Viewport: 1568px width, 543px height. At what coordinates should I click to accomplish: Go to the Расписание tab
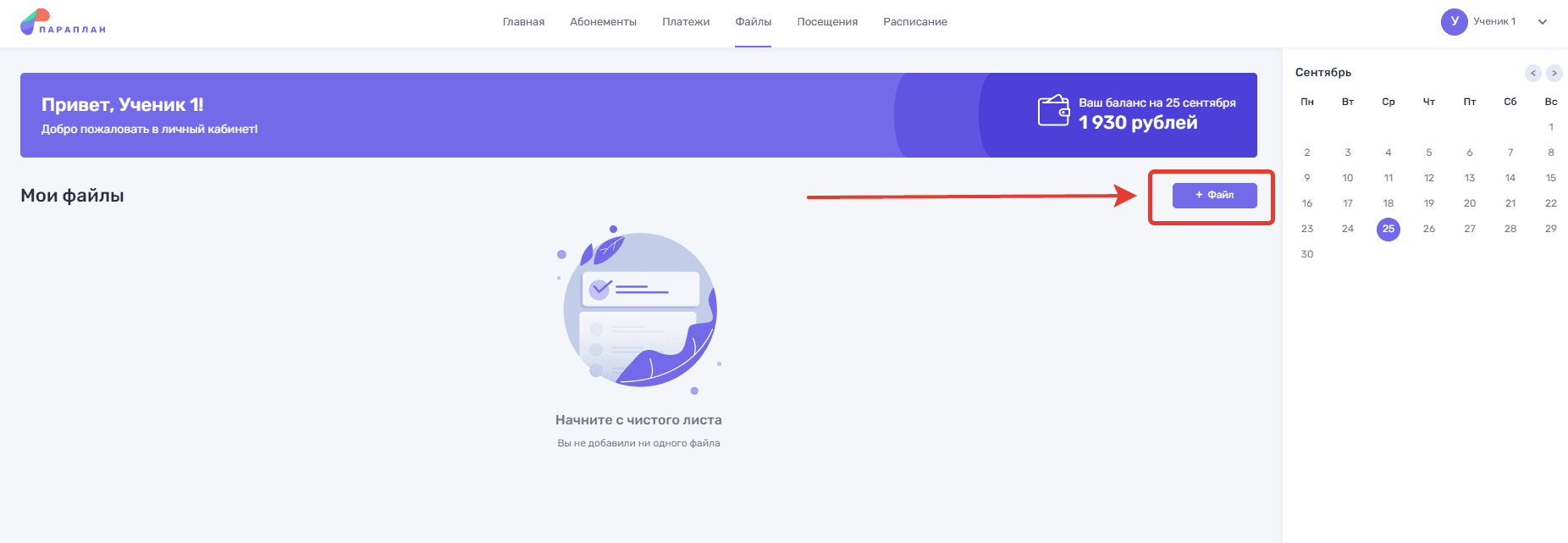914,22
